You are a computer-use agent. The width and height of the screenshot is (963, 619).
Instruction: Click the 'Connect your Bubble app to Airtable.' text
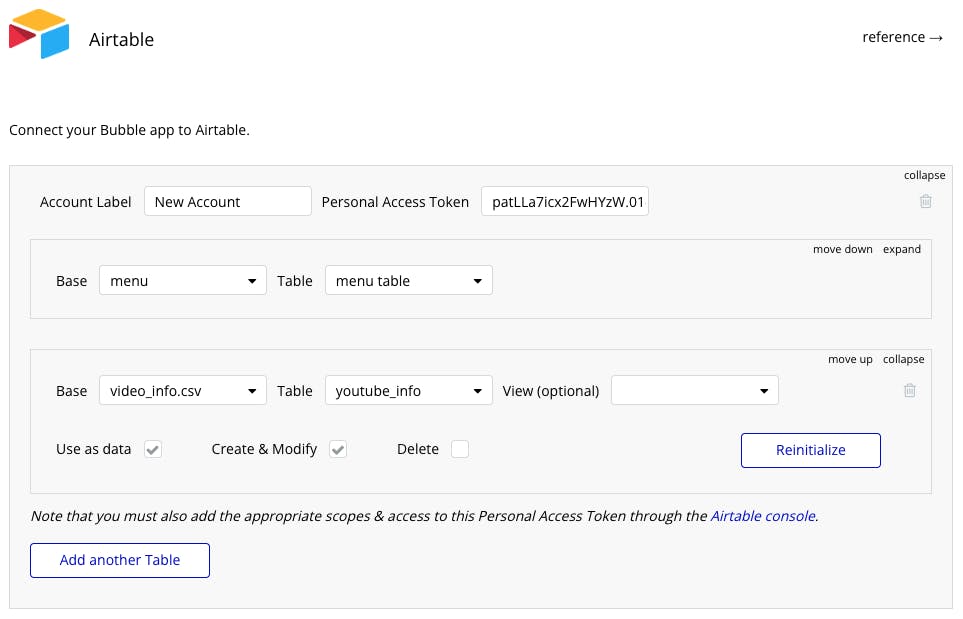(x=129, y=130)
